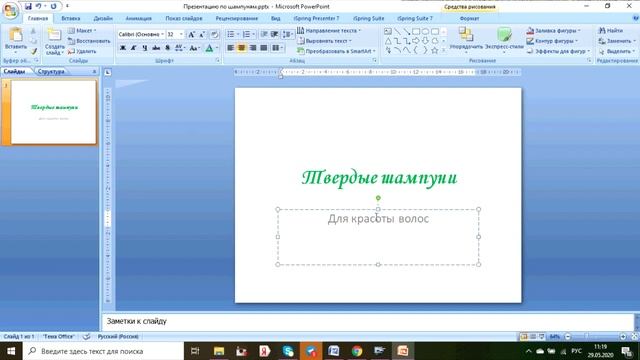The height and width of the screenshot is (360, 640).
Task: Switch to slide sorter view icon
Action: [533, 336]
